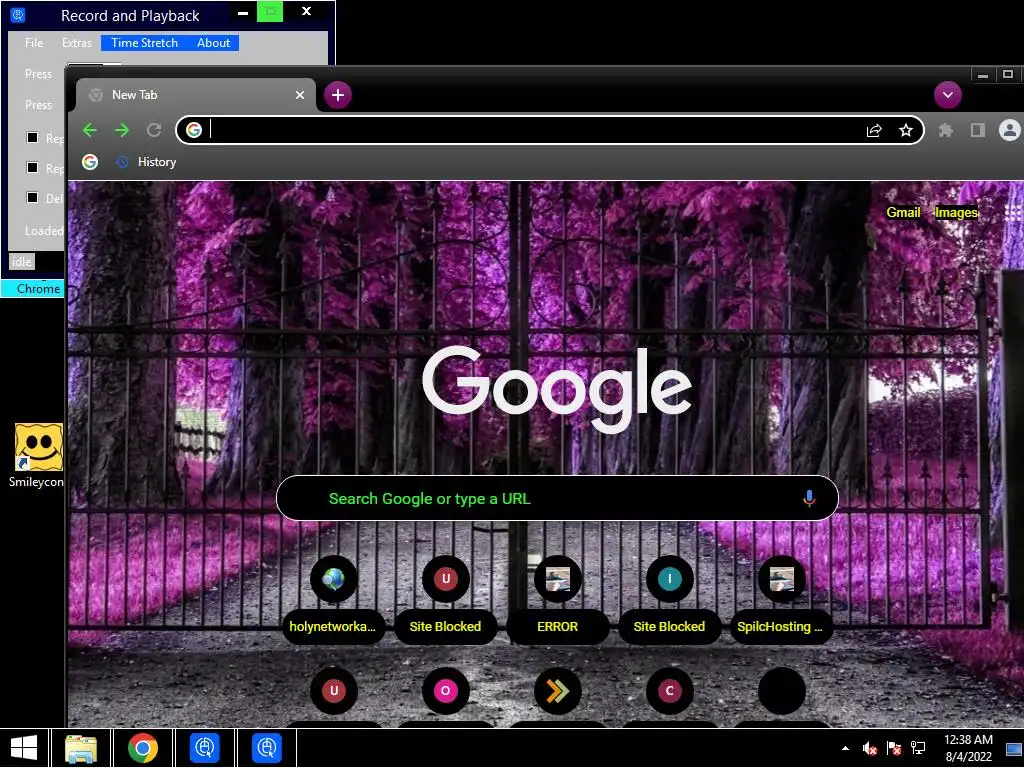Screen dimensions: 1024x768
Task: Open the Smileycon desktop shortcut
Action: click(37, 456)
